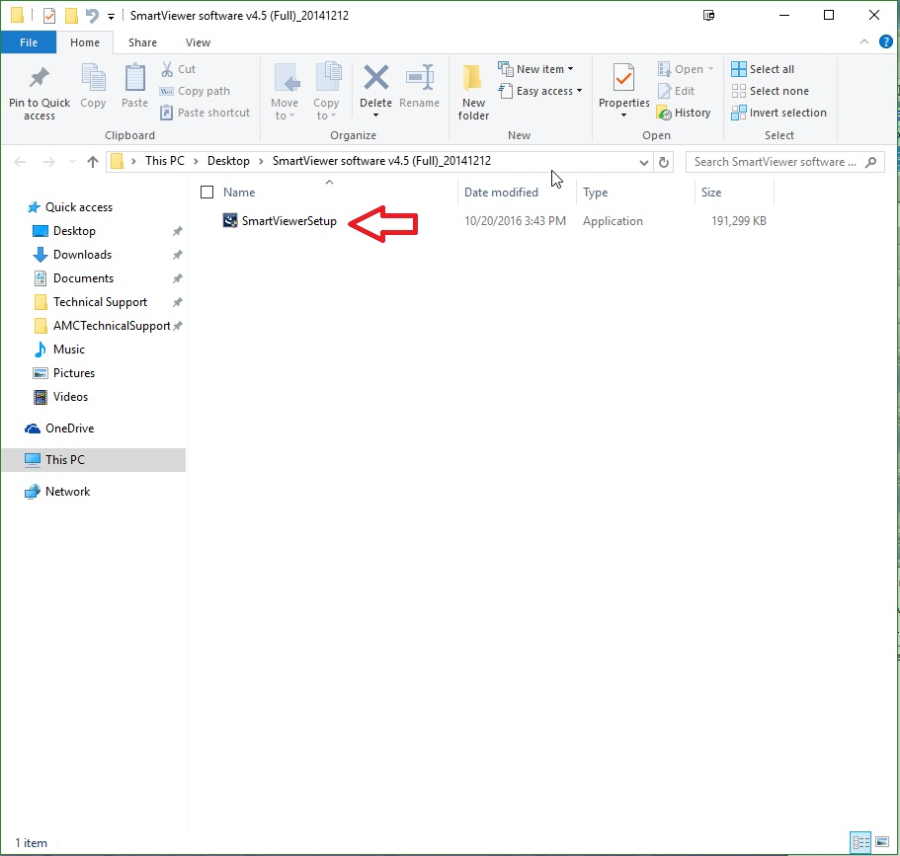Open Downloads in Quick access
Image resolution: width=900 pixels, height=856 pixels.
click(82, 254)
